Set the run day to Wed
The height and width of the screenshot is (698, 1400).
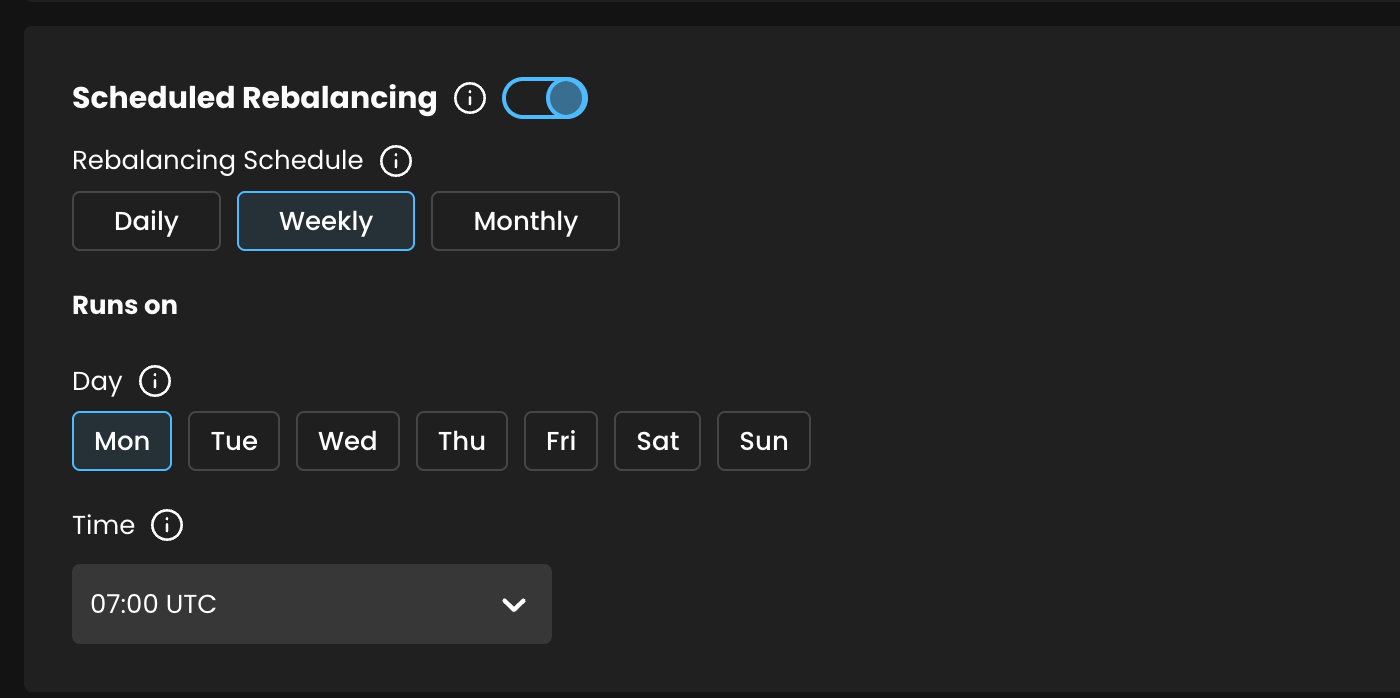tap(348, 441)
